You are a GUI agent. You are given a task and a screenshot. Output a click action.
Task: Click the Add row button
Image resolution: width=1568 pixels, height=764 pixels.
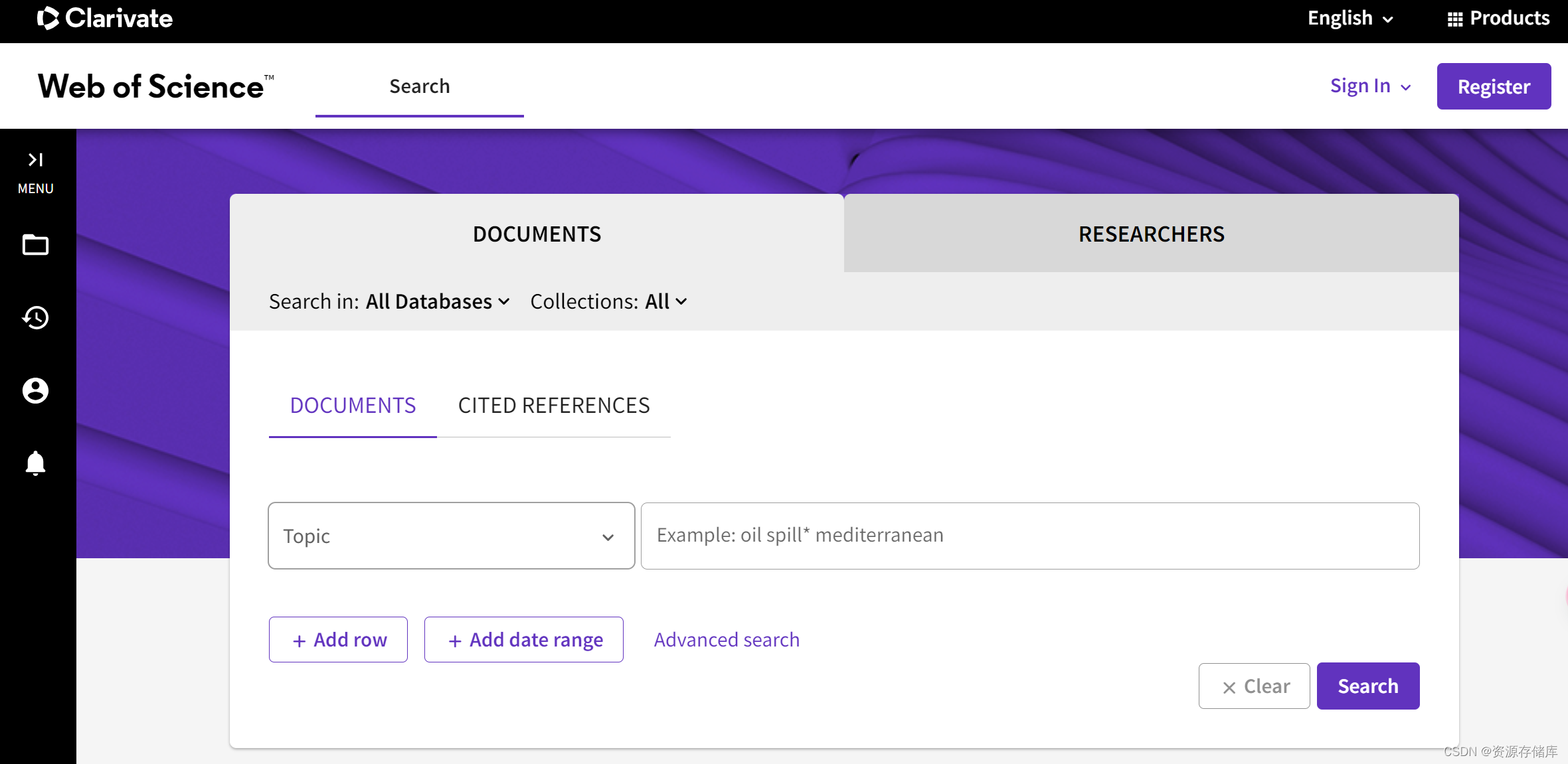(x=338, y=639)
